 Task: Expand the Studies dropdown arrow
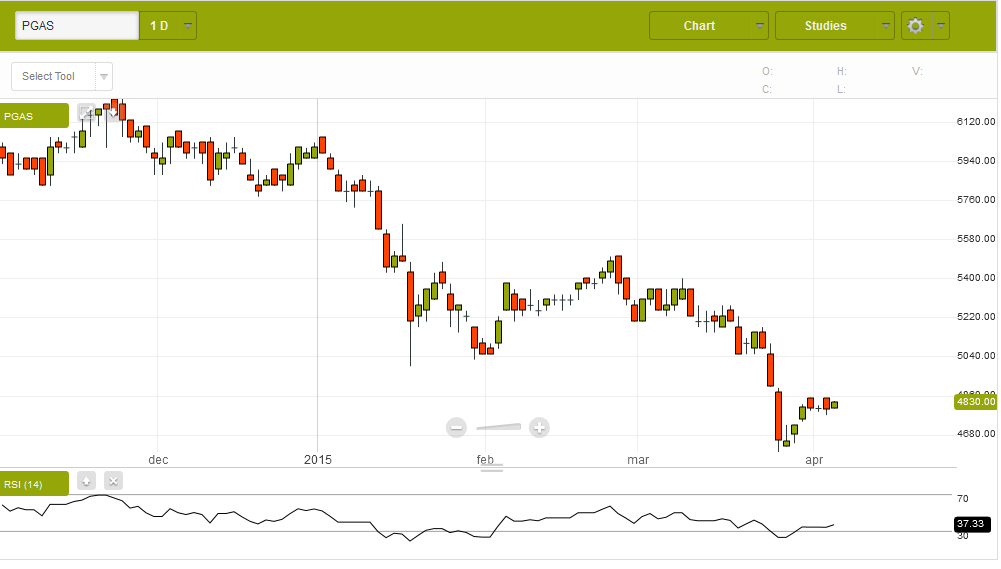tap(886, 26)
